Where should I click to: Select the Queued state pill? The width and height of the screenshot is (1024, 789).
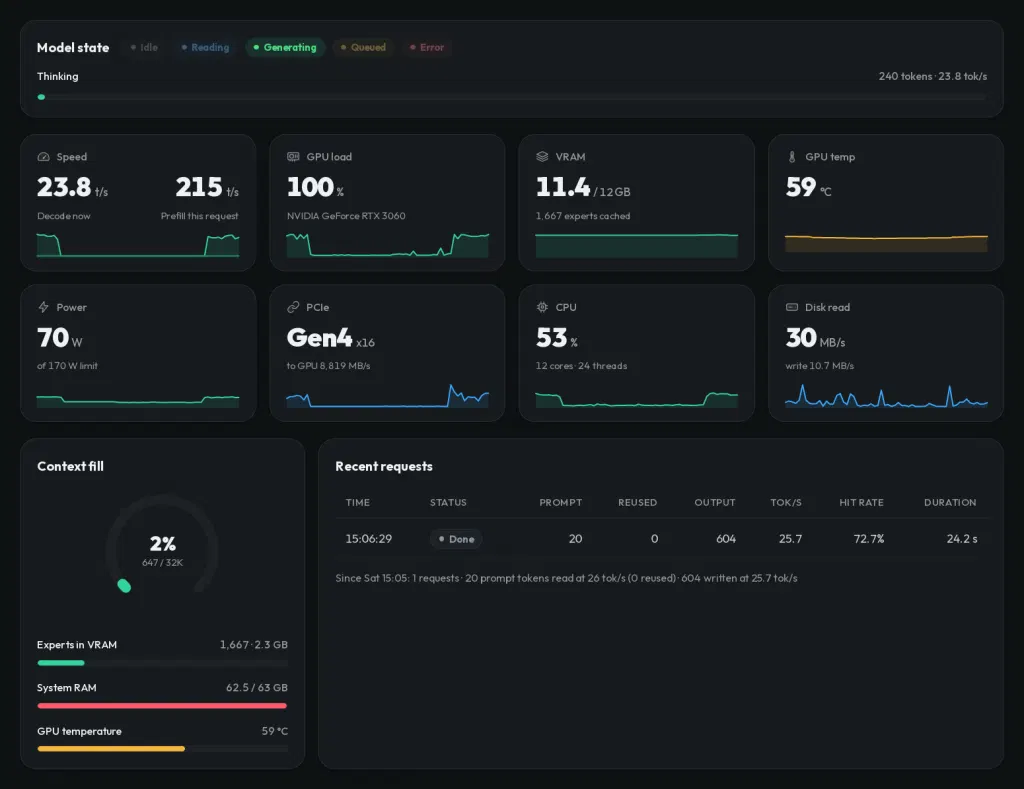pos(363,47)
